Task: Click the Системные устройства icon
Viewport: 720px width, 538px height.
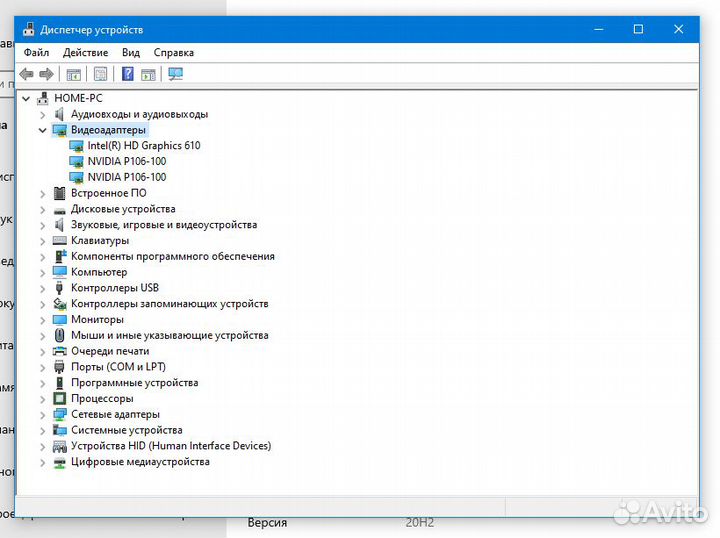Action: pos(60,430)
